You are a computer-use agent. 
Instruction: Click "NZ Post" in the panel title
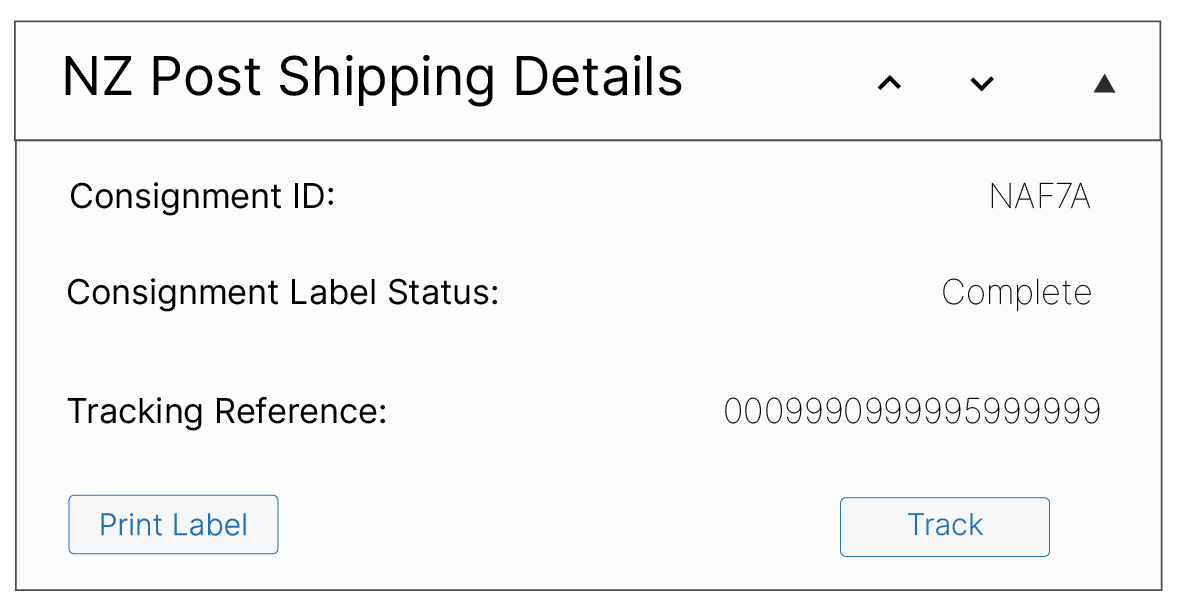[163, 78]
